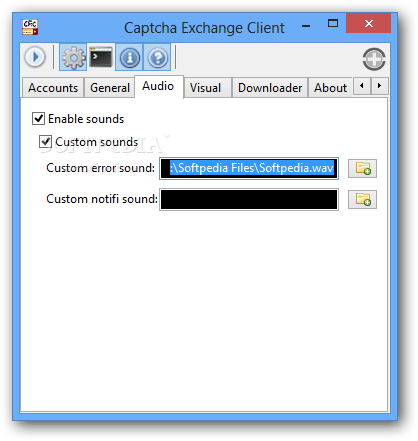
Task: Uncheck the Enable sounds checkbox
Action: point(38,118)
